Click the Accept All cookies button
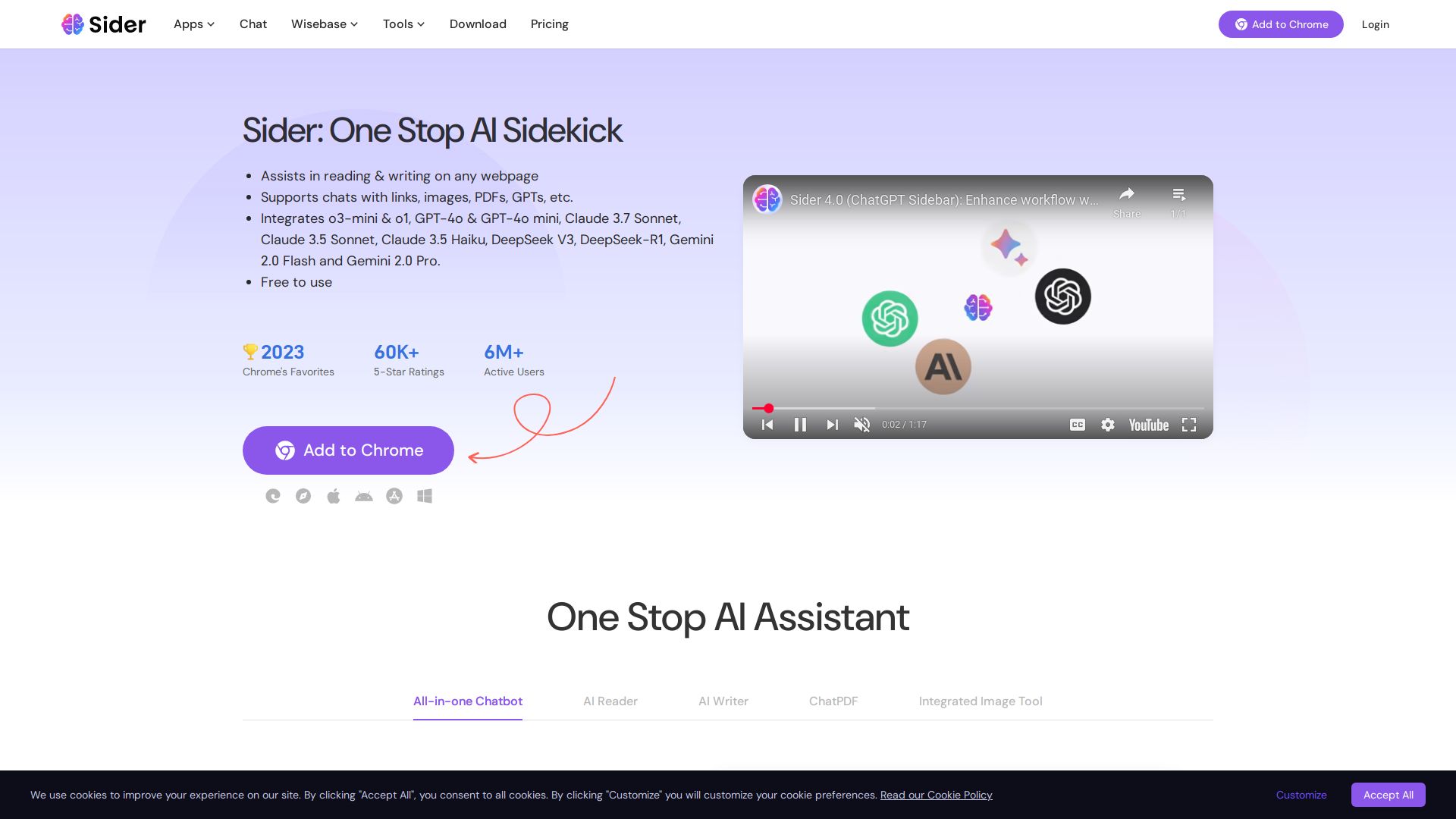Image resolution: width=1456 pixels, height=819 pixels. point(1388,795)
